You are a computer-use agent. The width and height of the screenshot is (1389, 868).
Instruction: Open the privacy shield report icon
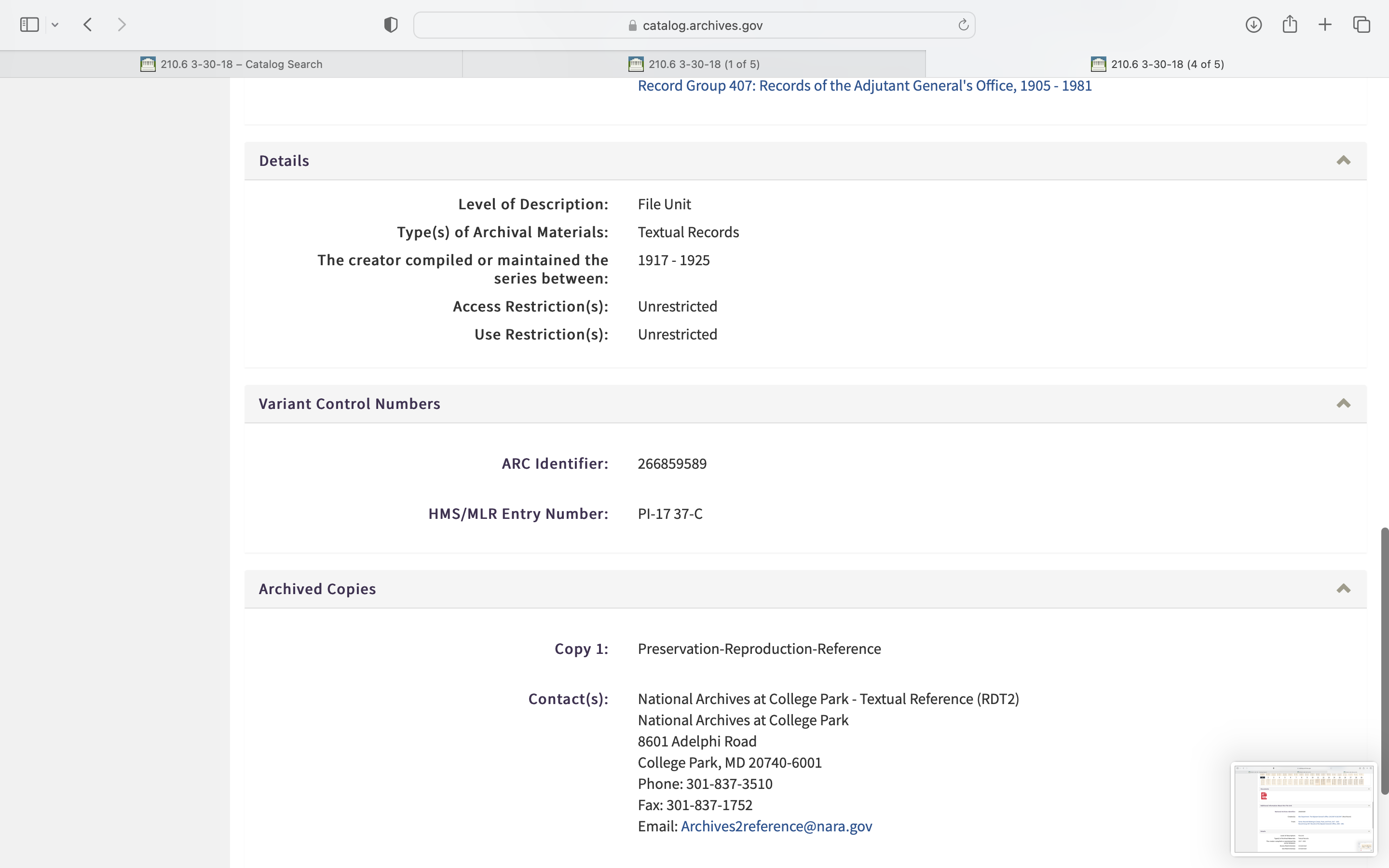pyautogui.click(x=391, y=25)
